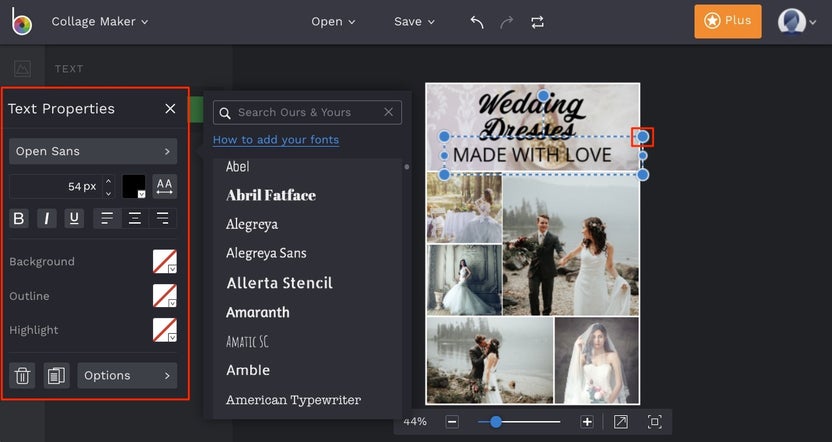Click the zoom level slider handle
This screenshot has height=442, width=832.
[496, 422]
